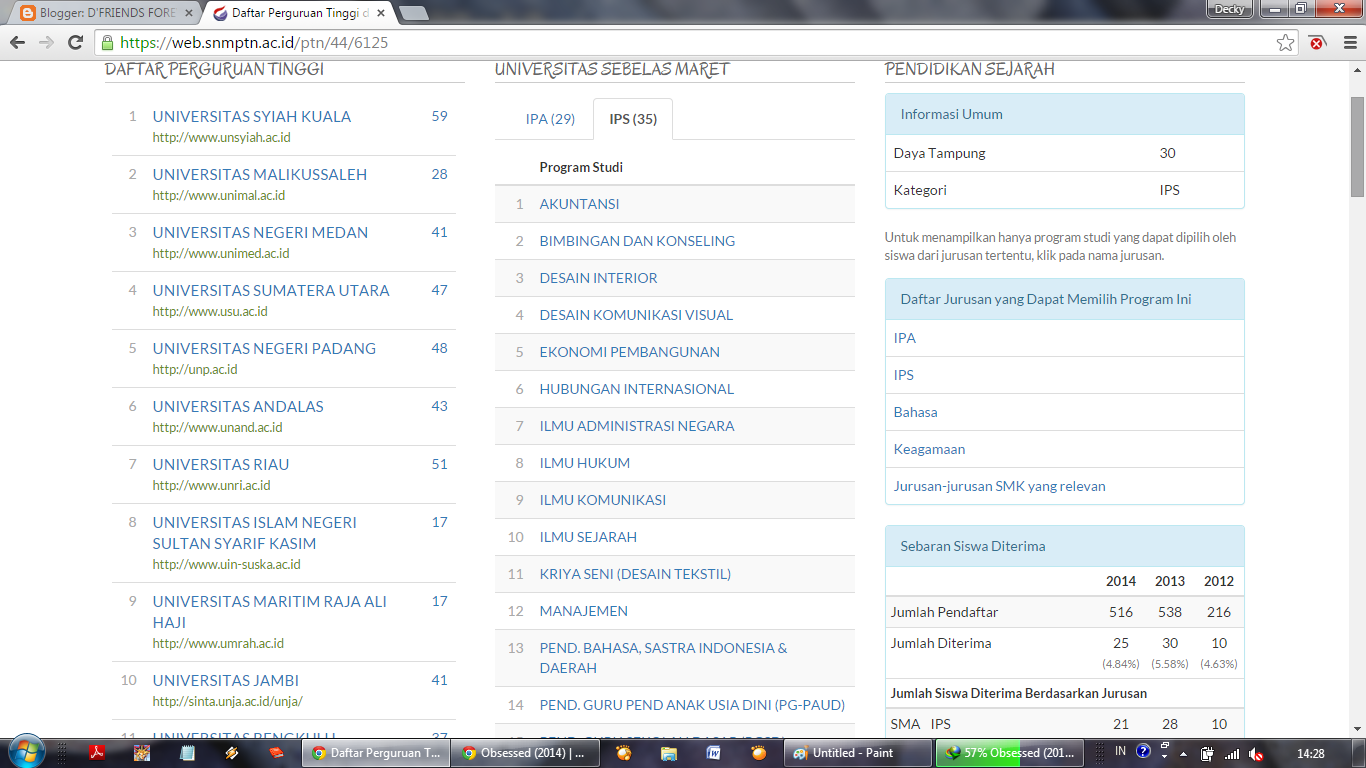Select DESAIN INTERIOR program

599,278
